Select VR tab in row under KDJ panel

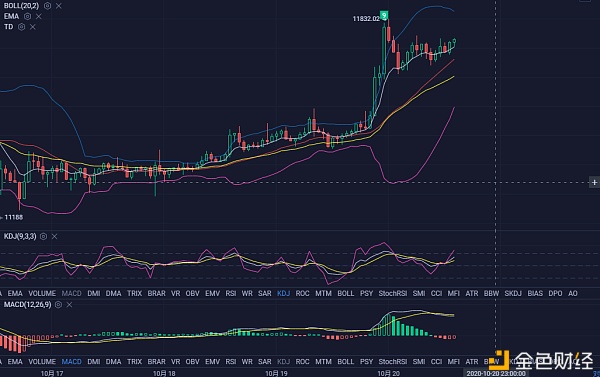click(x=176, y=294)
